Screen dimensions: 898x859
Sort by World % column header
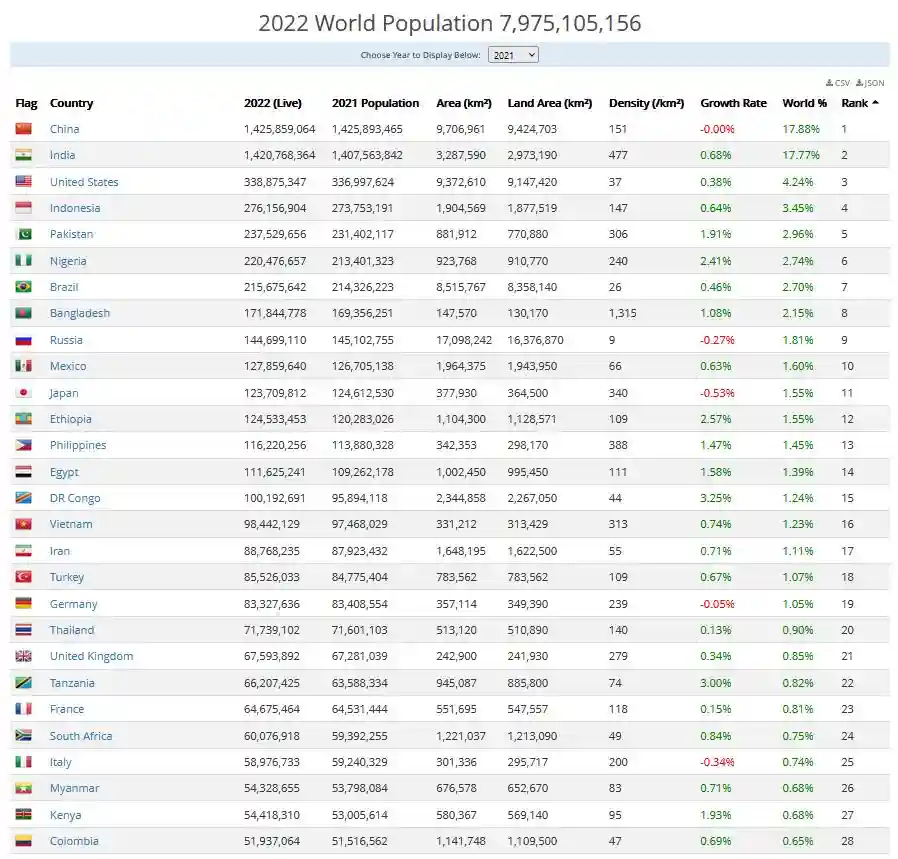click(804, 103)
